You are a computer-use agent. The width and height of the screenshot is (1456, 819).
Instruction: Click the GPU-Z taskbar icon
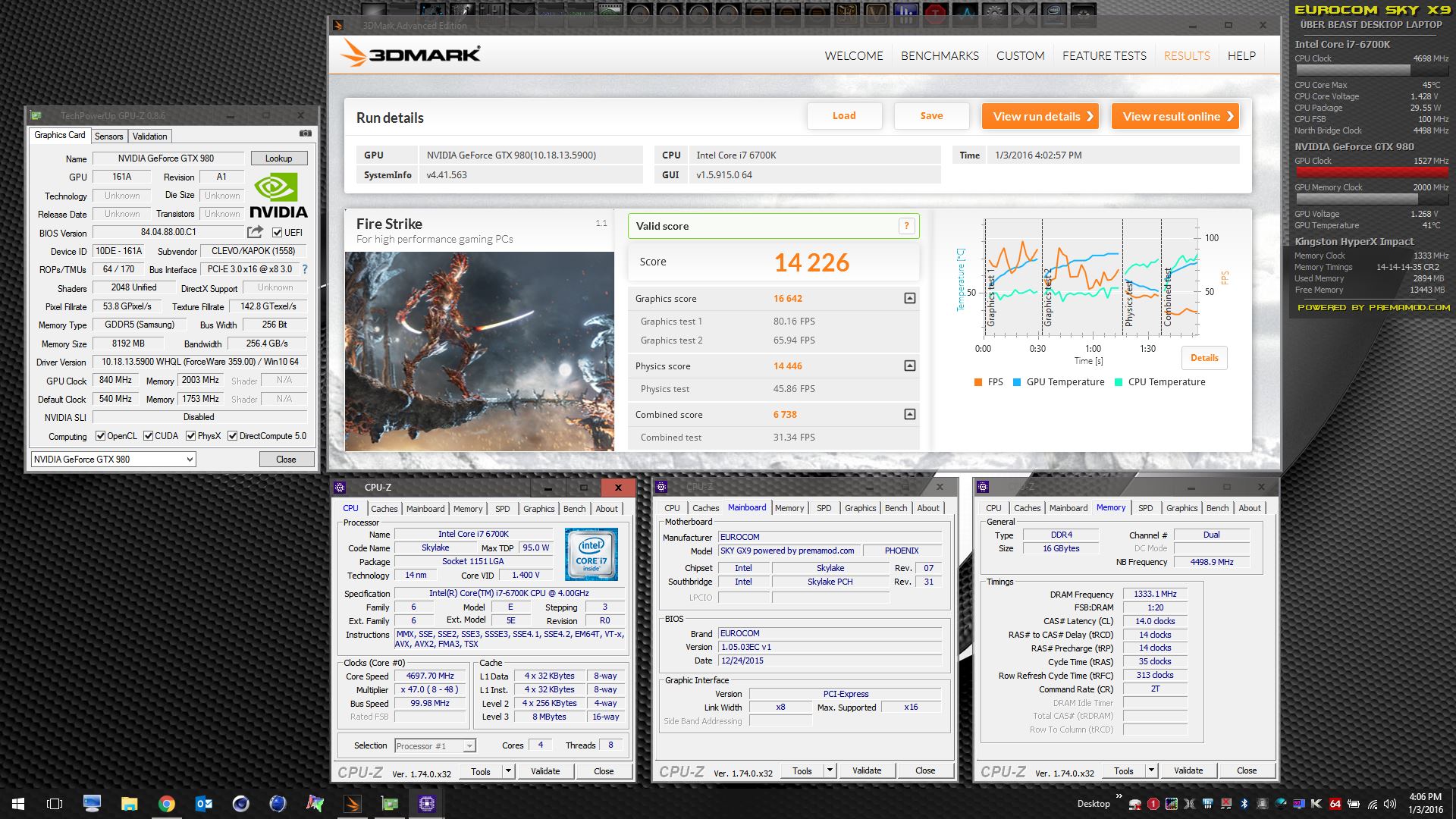click(x=389, y=804)
